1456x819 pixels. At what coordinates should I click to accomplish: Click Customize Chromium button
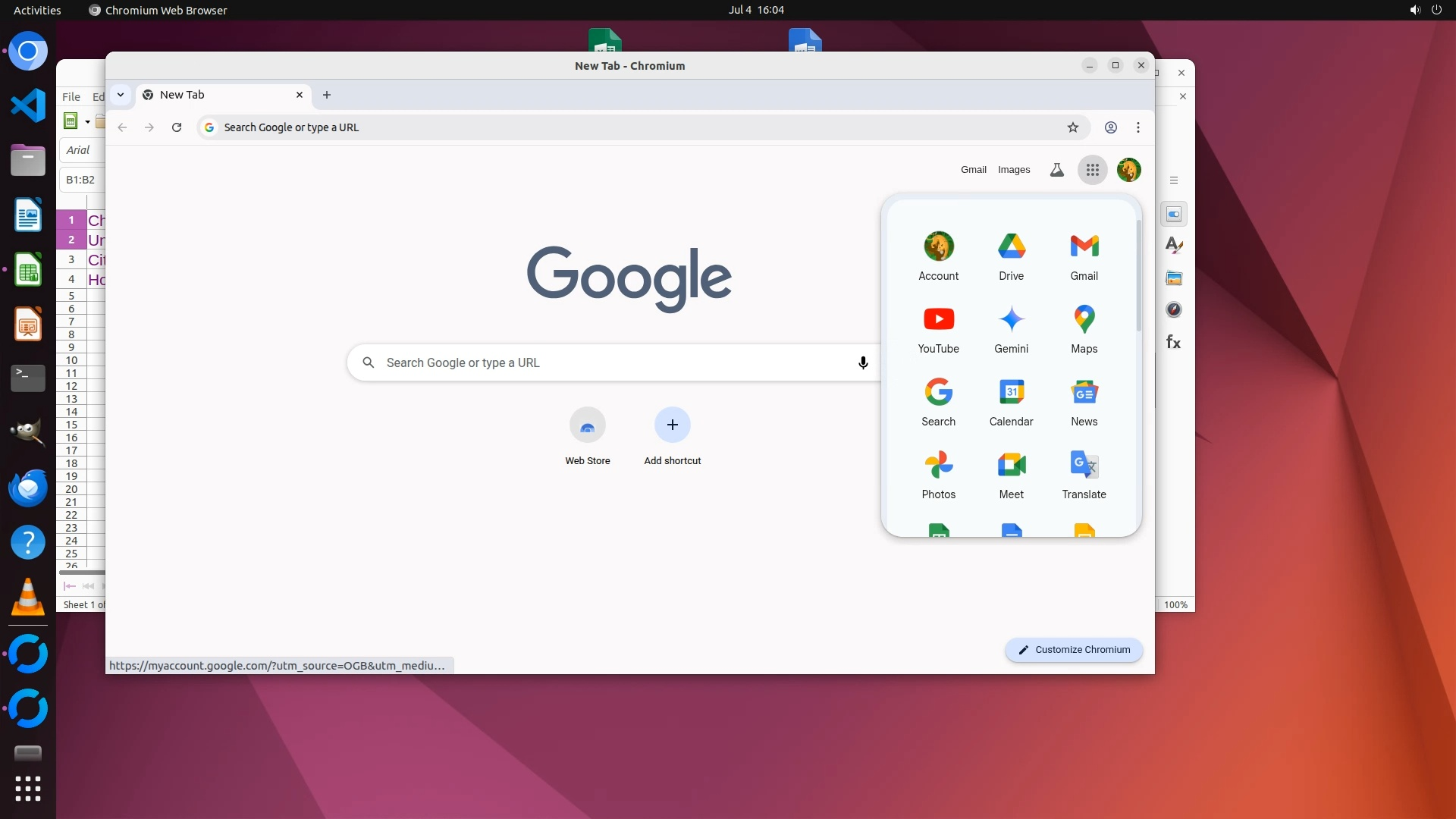(x=1074, y=650)
